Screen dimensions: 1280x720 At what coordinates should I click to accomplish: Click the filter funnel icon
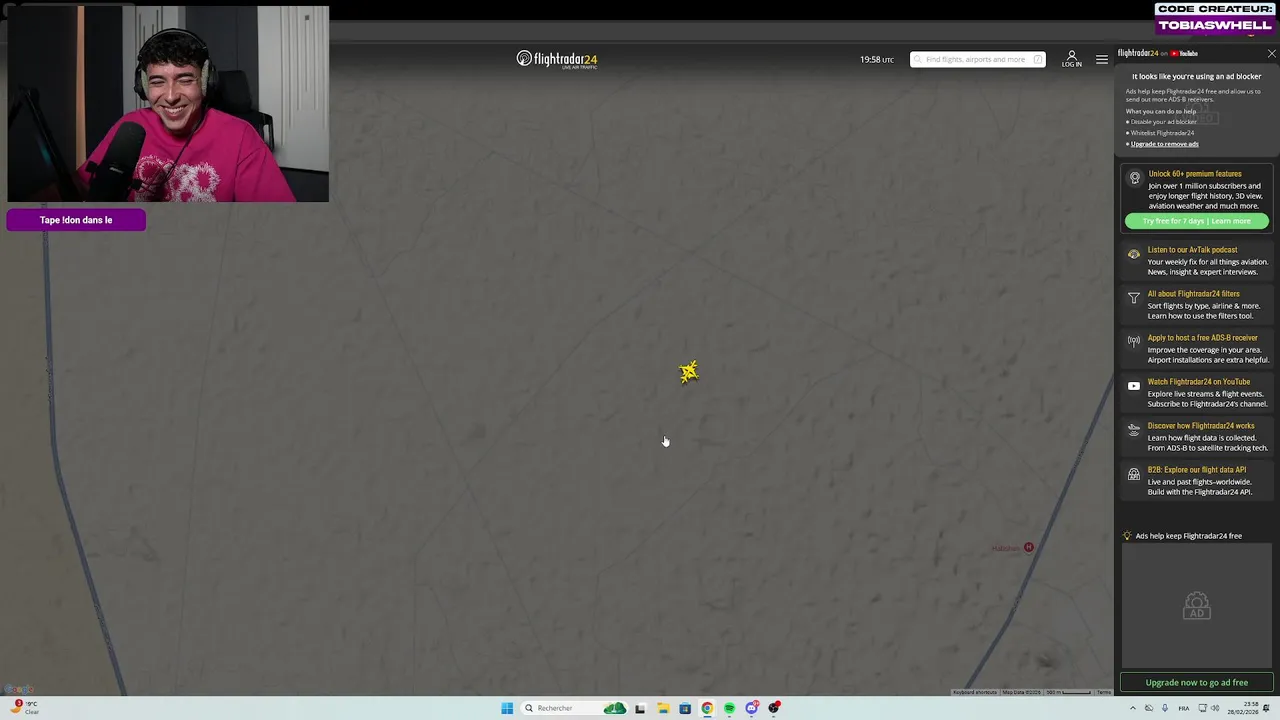(1133, 298)
